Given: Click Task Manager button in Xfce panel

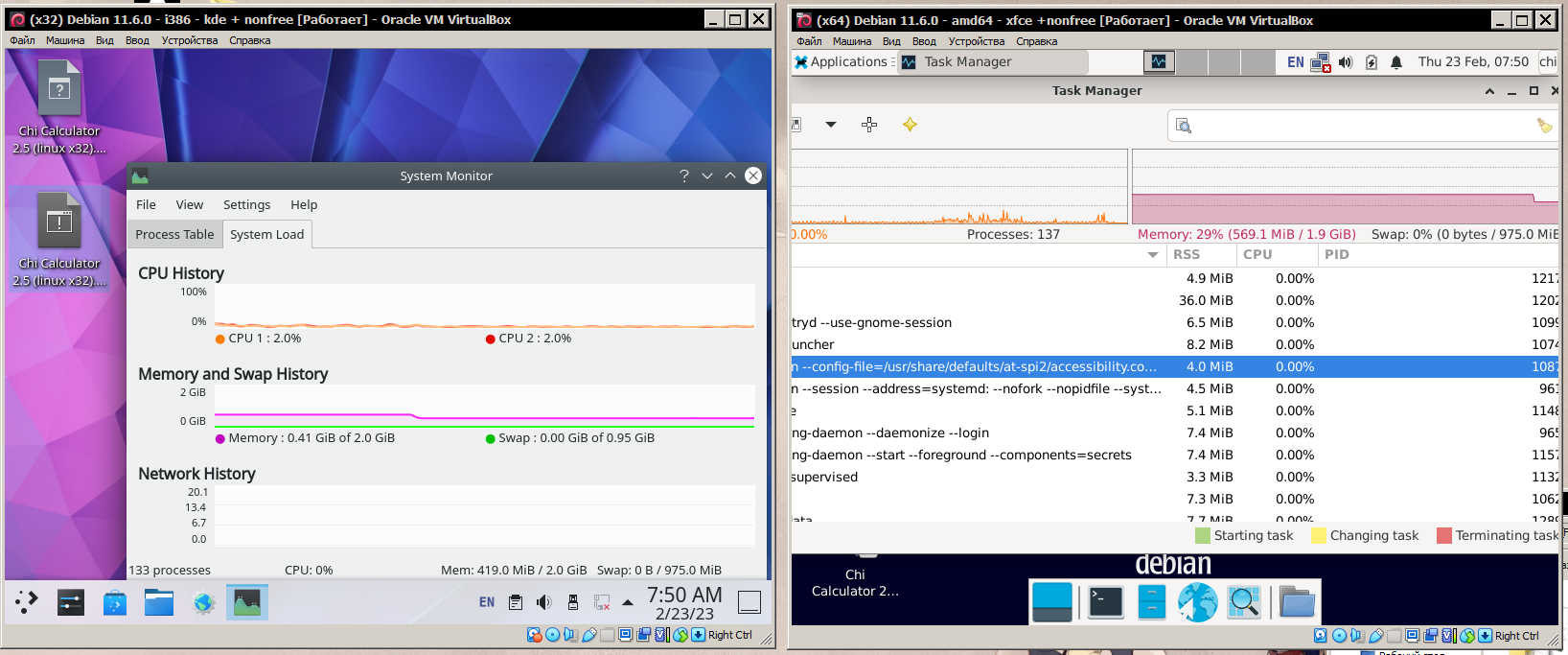Looking at the screenshot, I should (x=991, y=61).
